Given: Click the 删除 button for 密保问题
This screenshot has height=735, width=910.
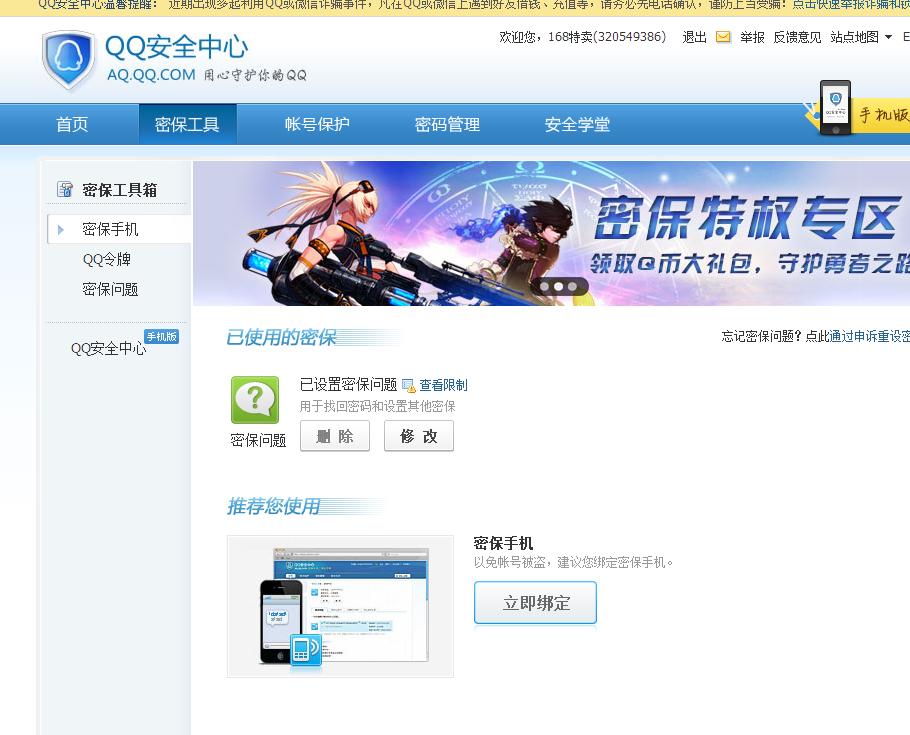Looking at the screenshot, I should (x=335, y=436).
